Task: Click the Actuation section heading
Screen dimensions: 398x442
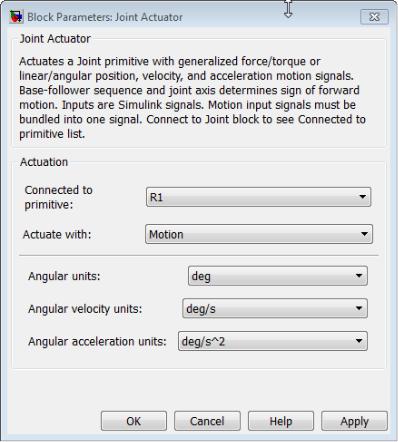Action: (44, 162)
